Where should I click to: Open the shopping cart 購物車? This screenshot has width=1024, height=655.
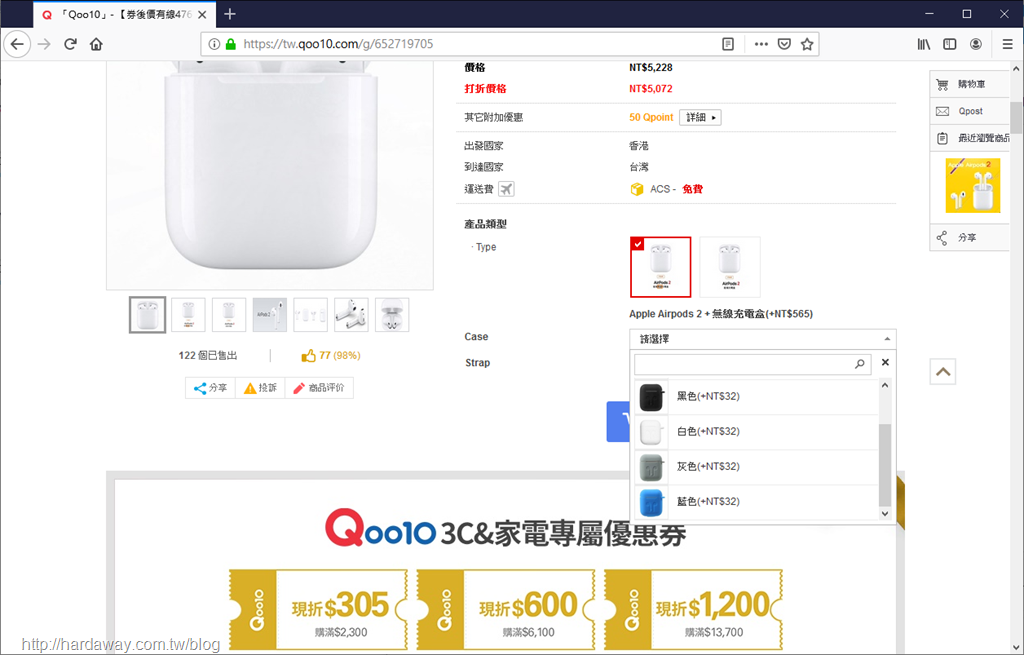[970, 84]
